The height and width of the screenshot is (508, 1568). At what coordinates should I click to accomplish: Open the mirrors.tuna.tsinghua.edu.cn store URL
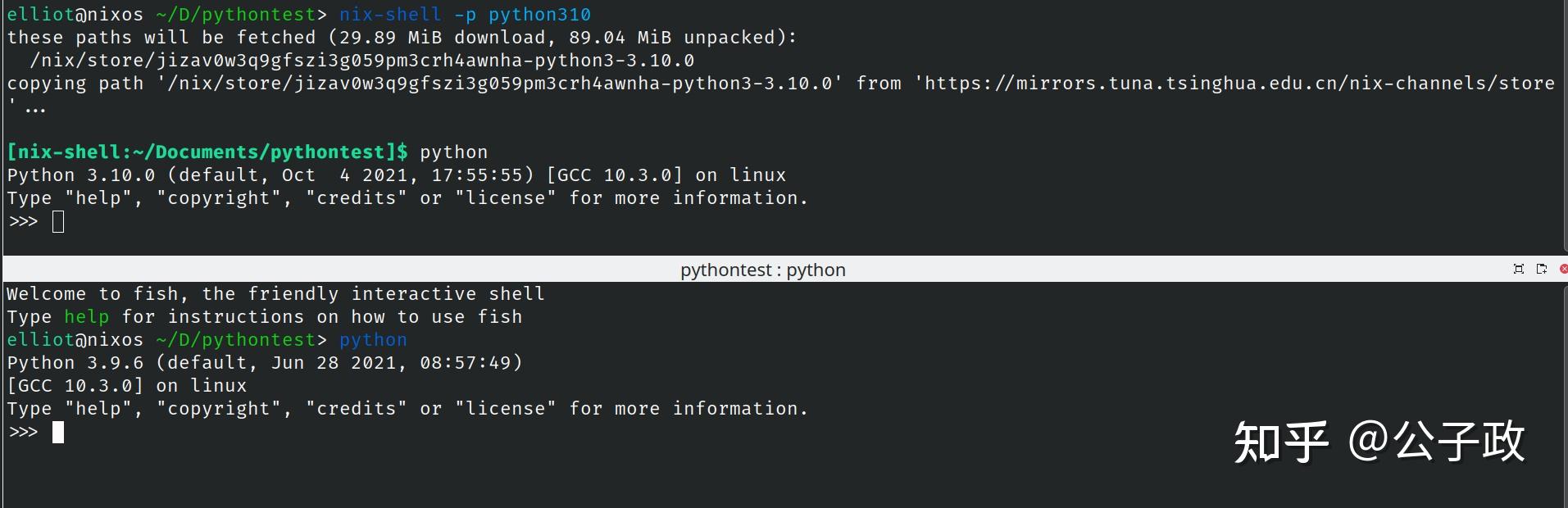(1238, 84)
